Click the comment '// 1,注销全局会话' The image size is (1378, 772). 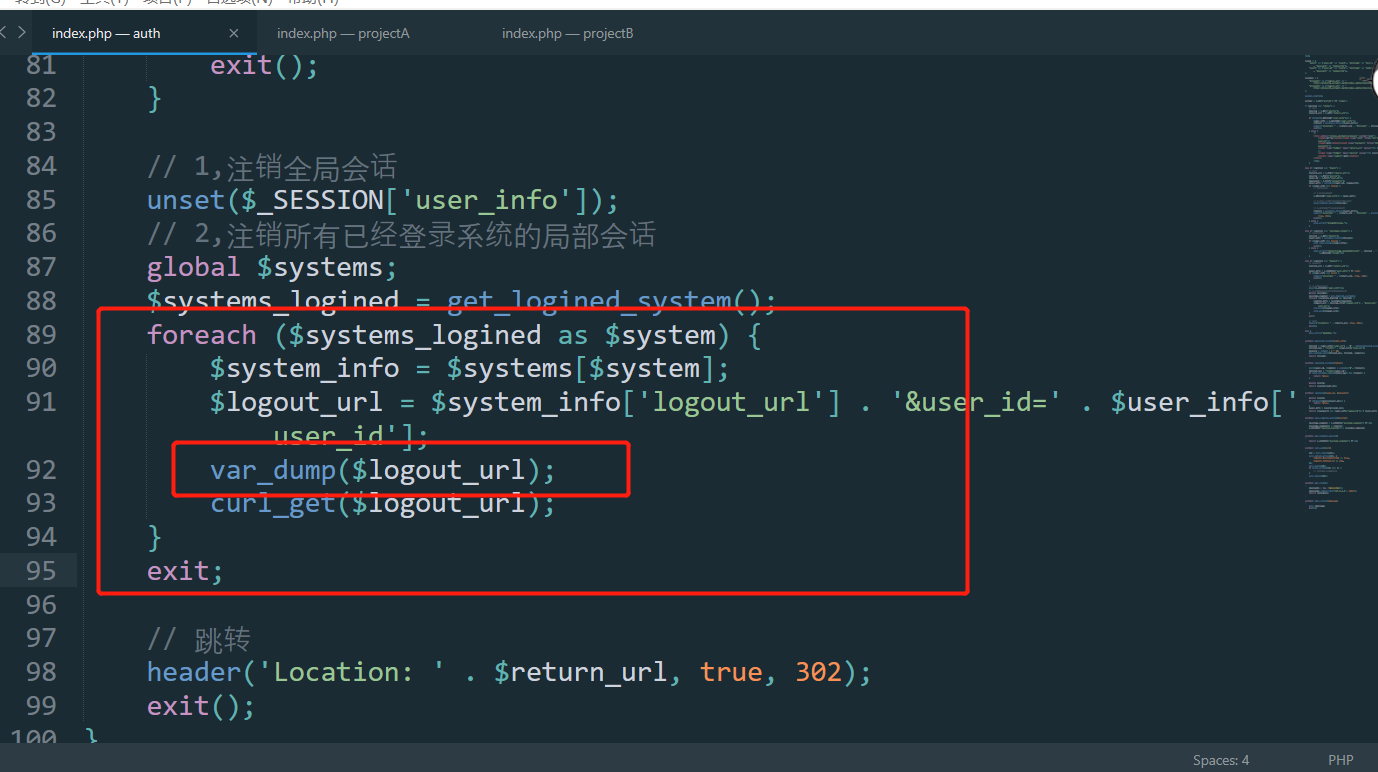click(x=272, y=166)
